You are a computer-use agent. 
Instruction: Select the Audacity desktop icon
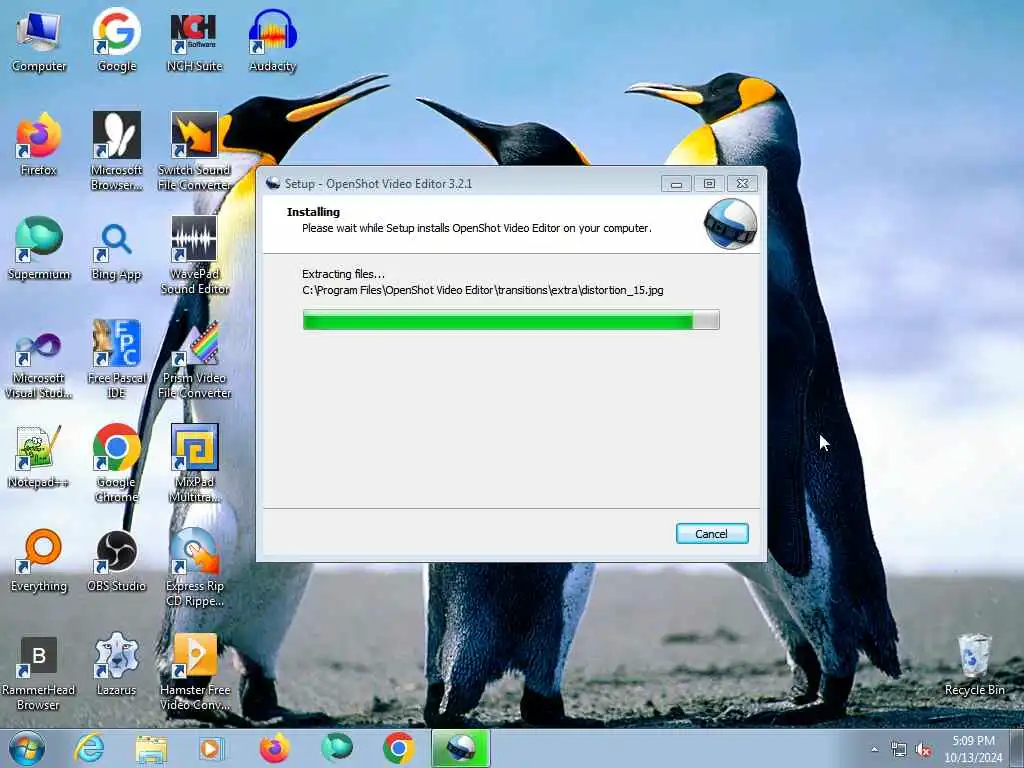[272, 41]
